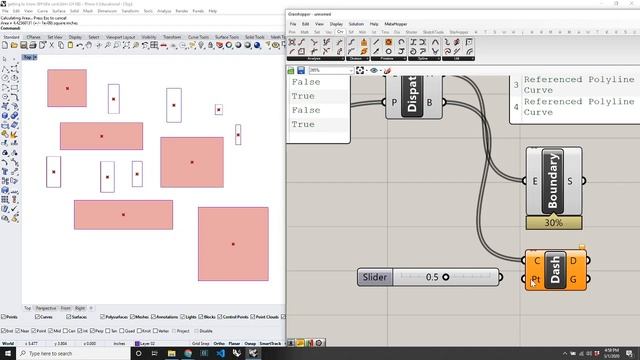Toggle the Curves filter checkbox
640x360 pixels.
click(37, 317)
